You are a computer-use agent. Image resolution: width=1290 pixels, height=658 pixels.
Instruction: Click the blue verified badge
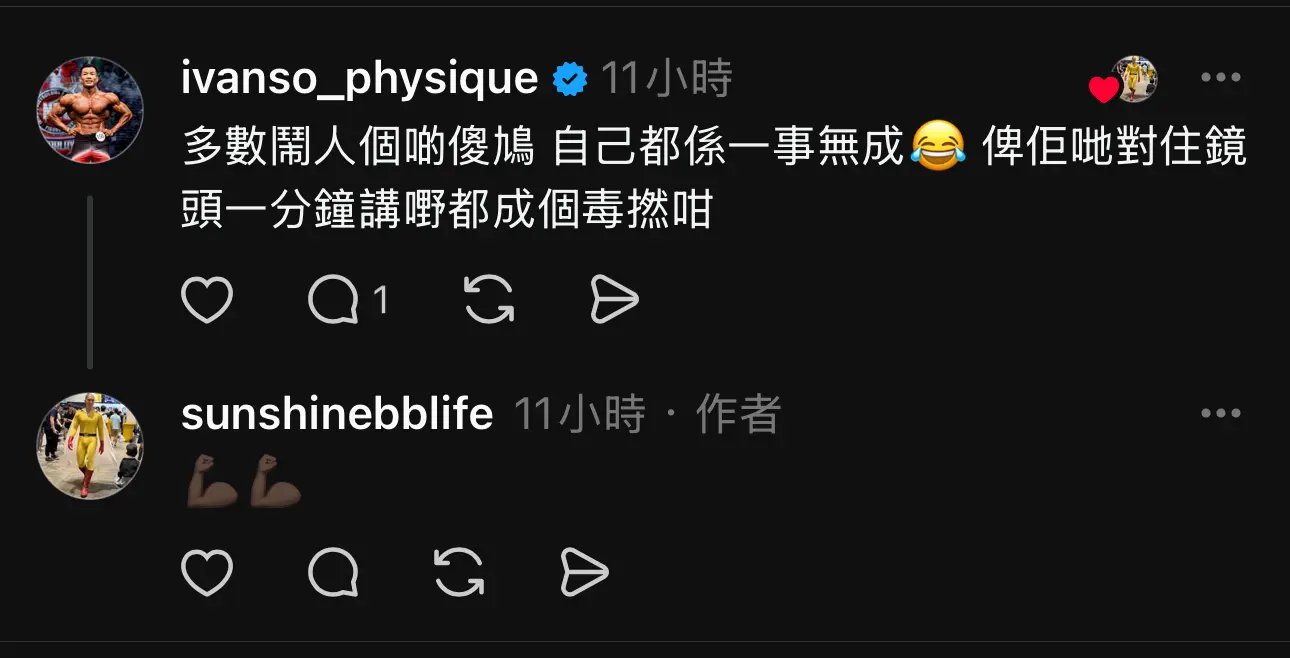point(570,79)
